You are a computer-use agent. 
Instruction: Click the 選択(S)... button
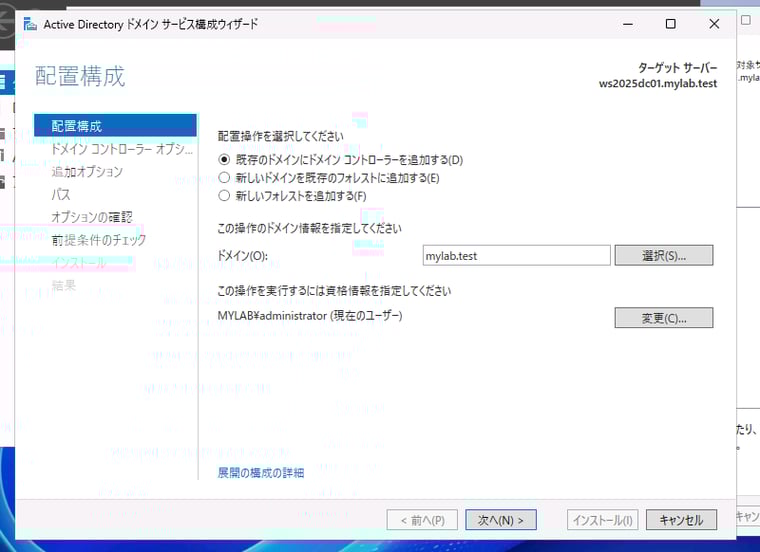[664, 255]
